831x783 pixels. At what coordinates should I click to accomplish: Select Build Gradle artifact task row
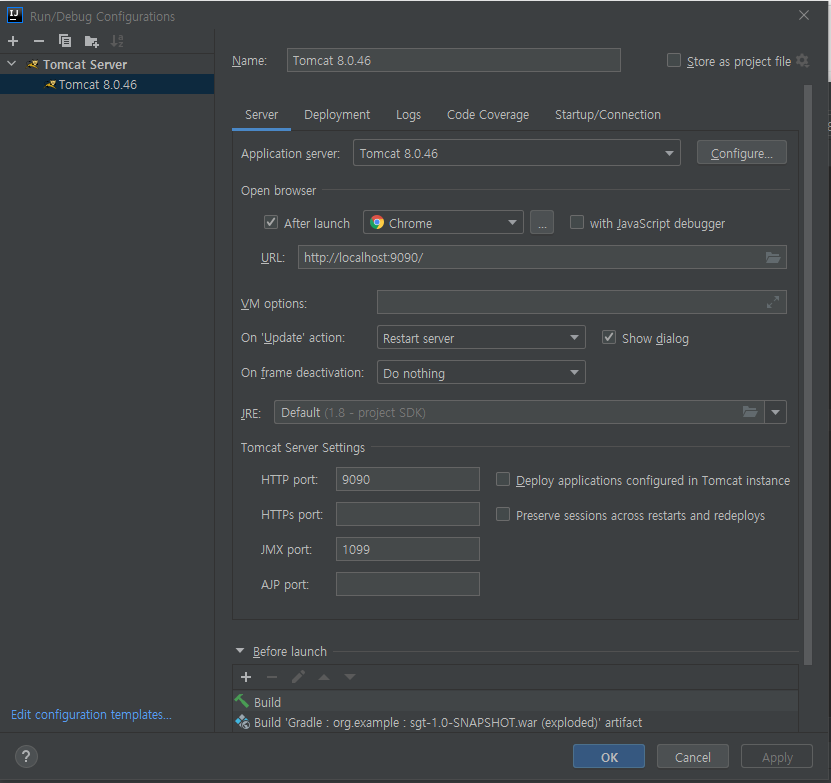coord(515,722)
